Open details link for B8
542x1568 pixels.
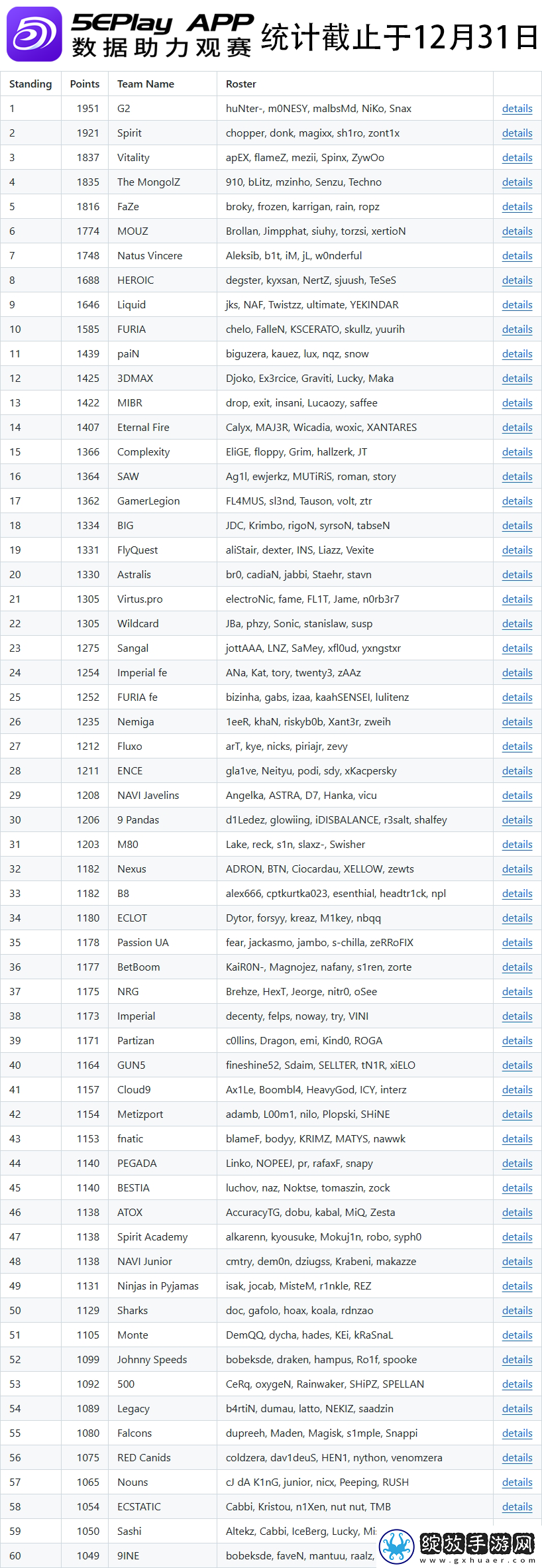pos(517,894)
